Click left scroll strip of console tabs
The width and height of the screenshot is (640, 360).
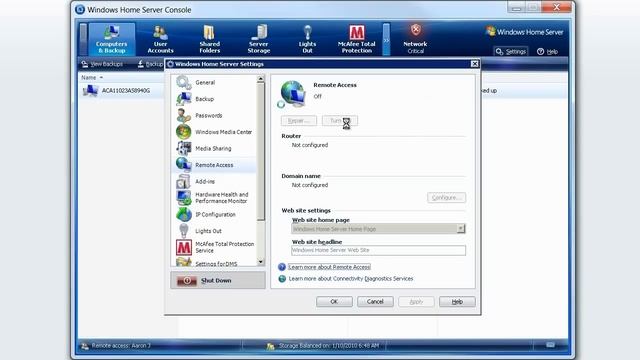(x=83, y=39)
